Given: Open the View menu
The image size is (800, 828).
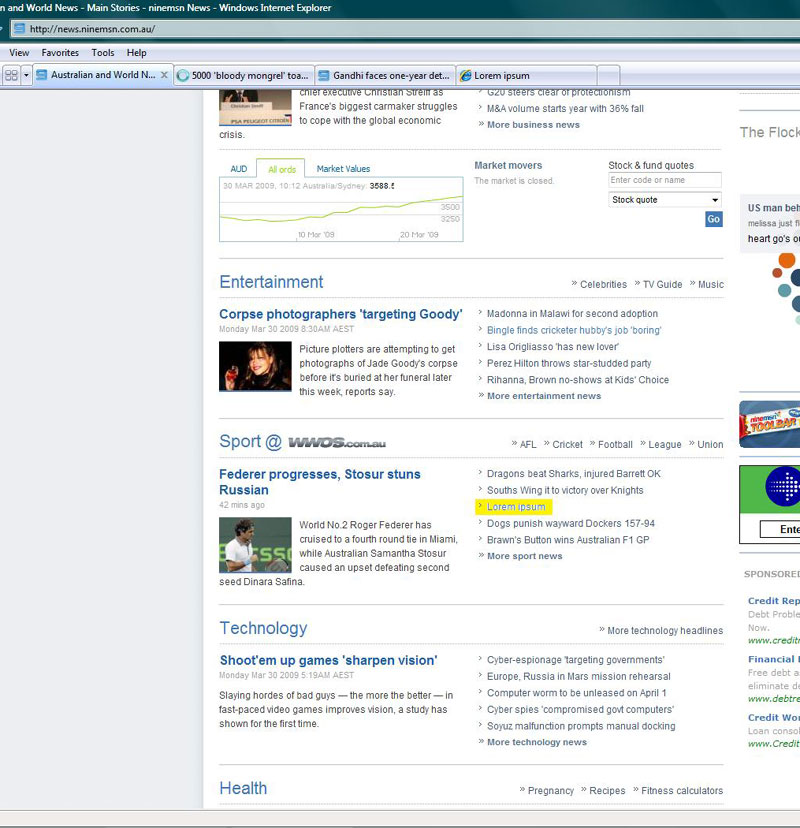Looking at the screenshot, I should 19,53.
